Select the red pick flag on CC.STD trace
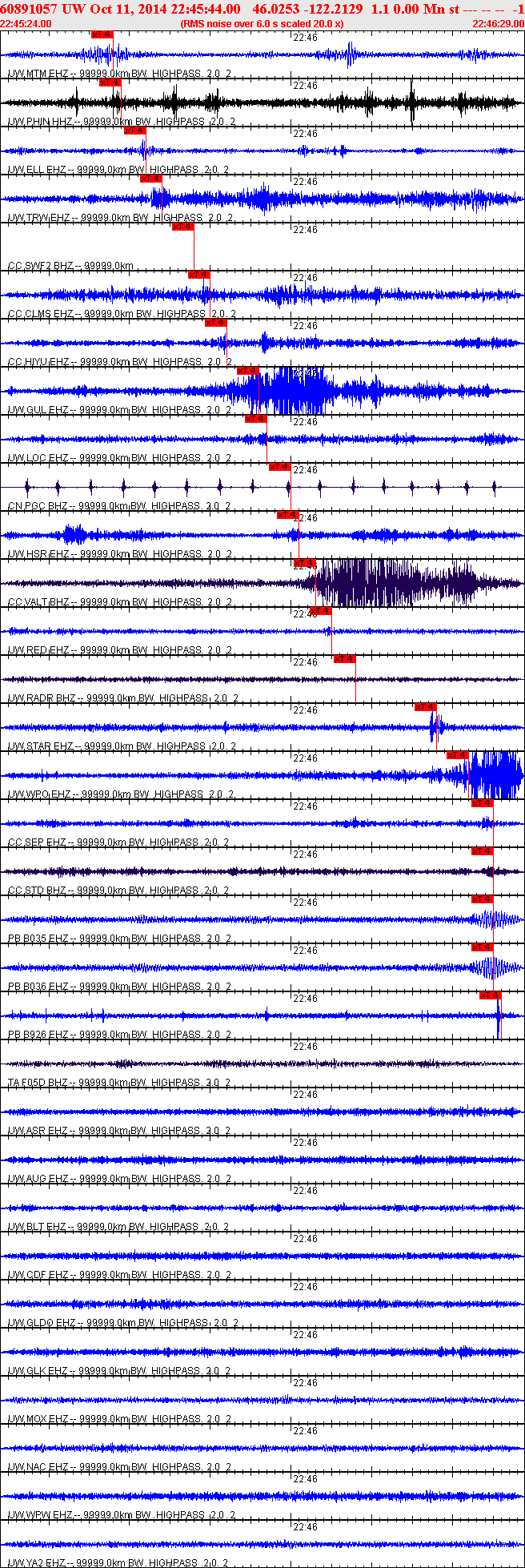525x1568 pixels. [x=483, y=851]
